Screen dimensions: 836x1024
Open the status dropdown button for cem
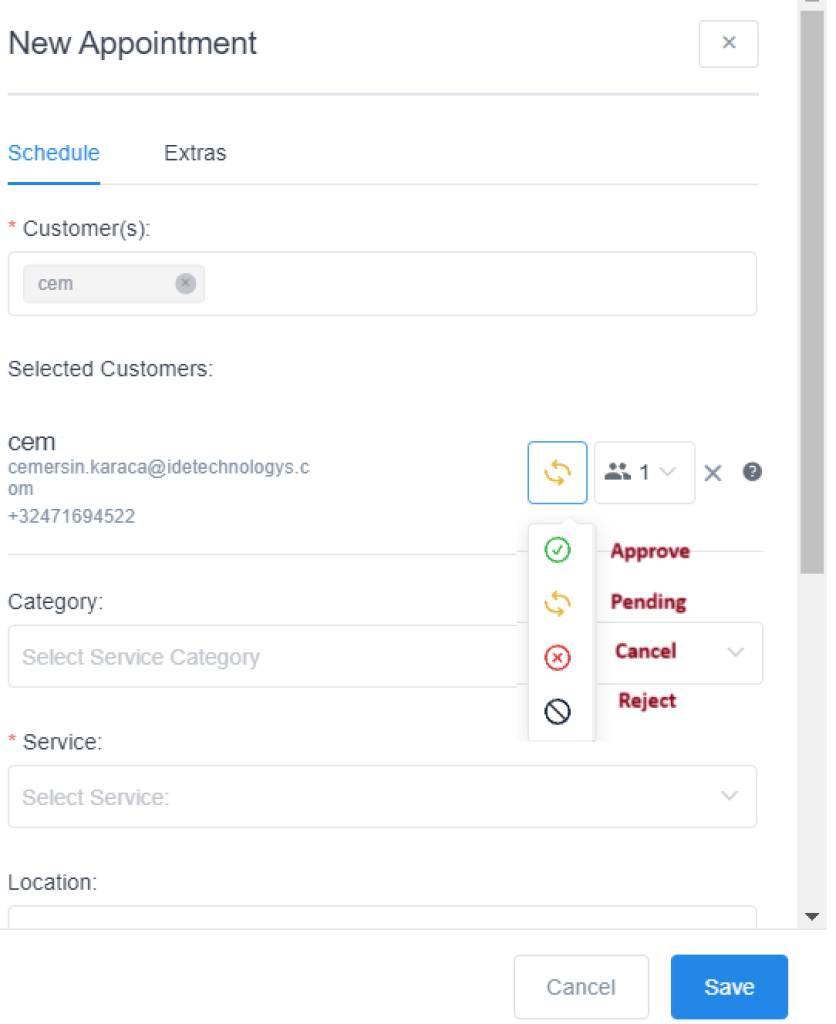pos(557,473)
